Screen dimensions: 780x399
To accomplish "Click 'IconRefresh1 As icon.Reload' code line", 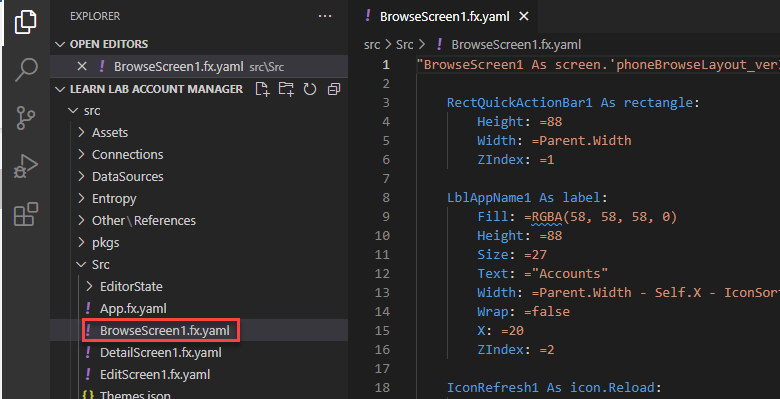I will tap(554, 388).
